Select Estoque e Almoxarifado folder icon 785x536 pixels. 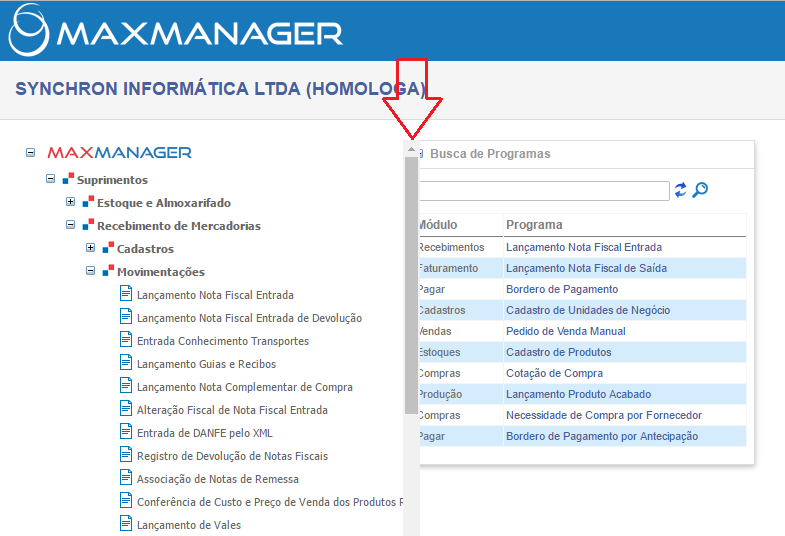pos(88,202)
